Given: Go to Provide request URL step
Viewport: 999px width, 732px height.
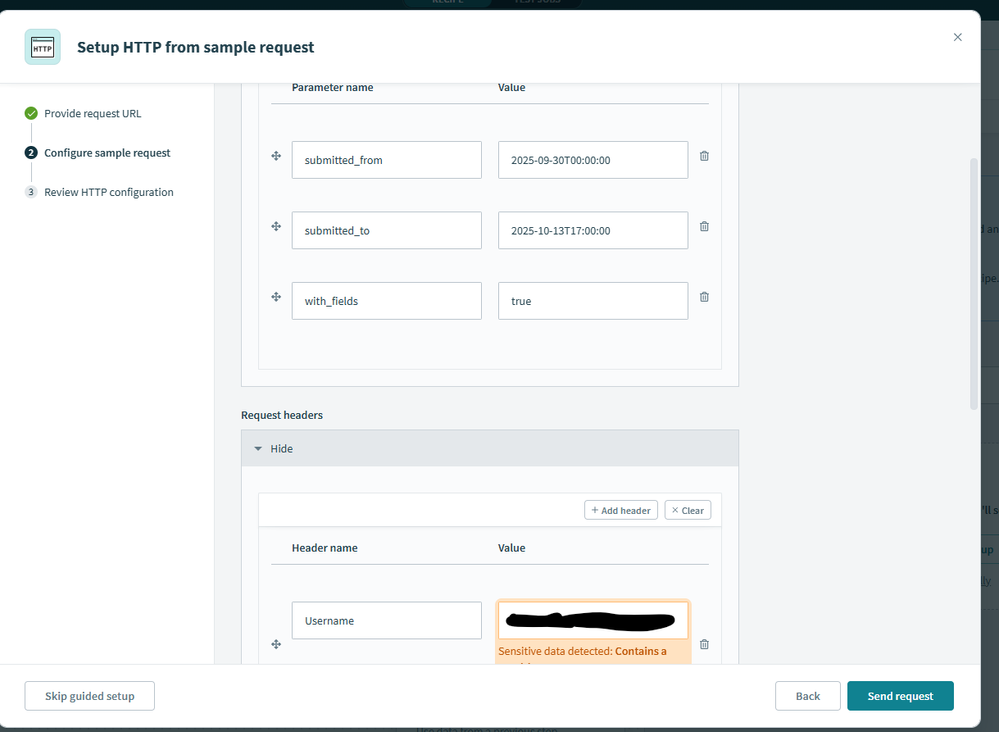Looking at the screenshot, I should [92, 113].
